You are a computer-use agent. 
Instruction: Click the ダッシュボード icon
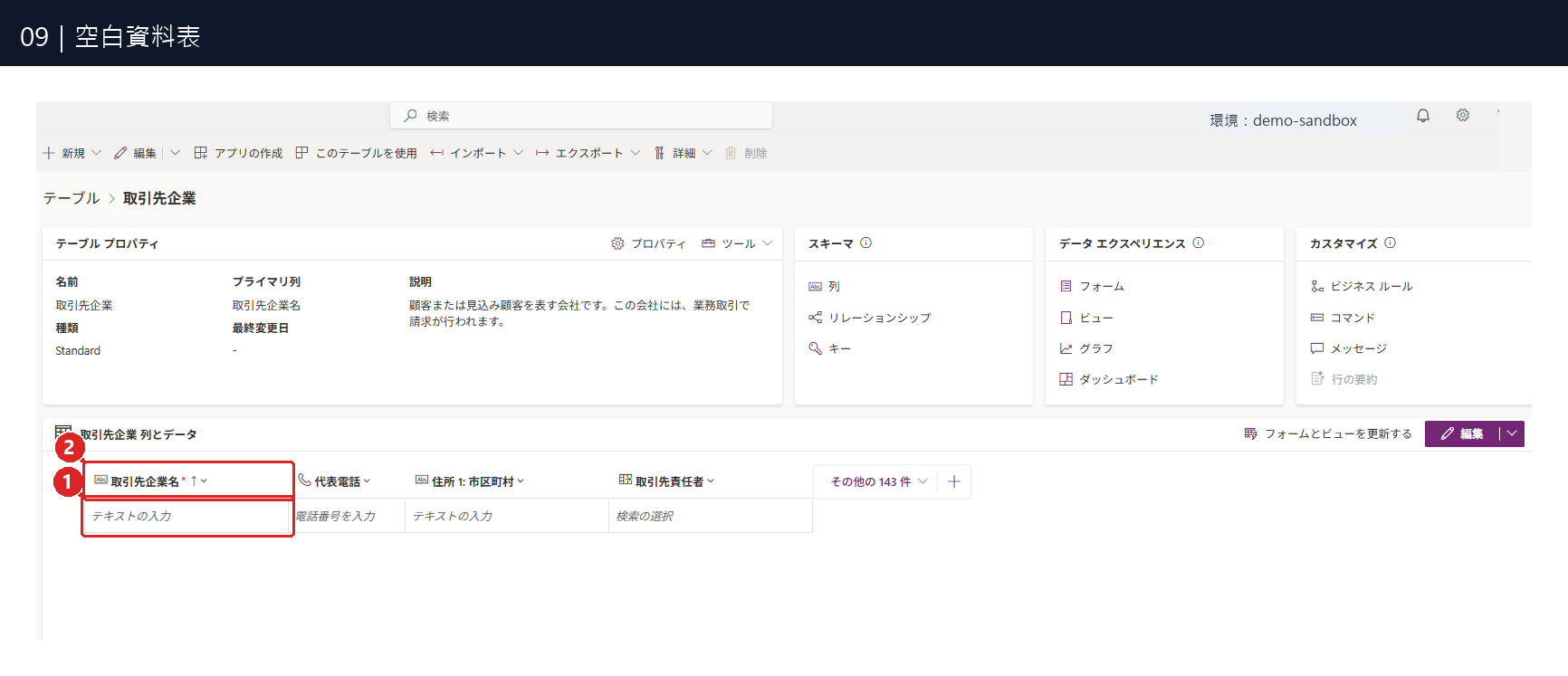point(1066,379)
